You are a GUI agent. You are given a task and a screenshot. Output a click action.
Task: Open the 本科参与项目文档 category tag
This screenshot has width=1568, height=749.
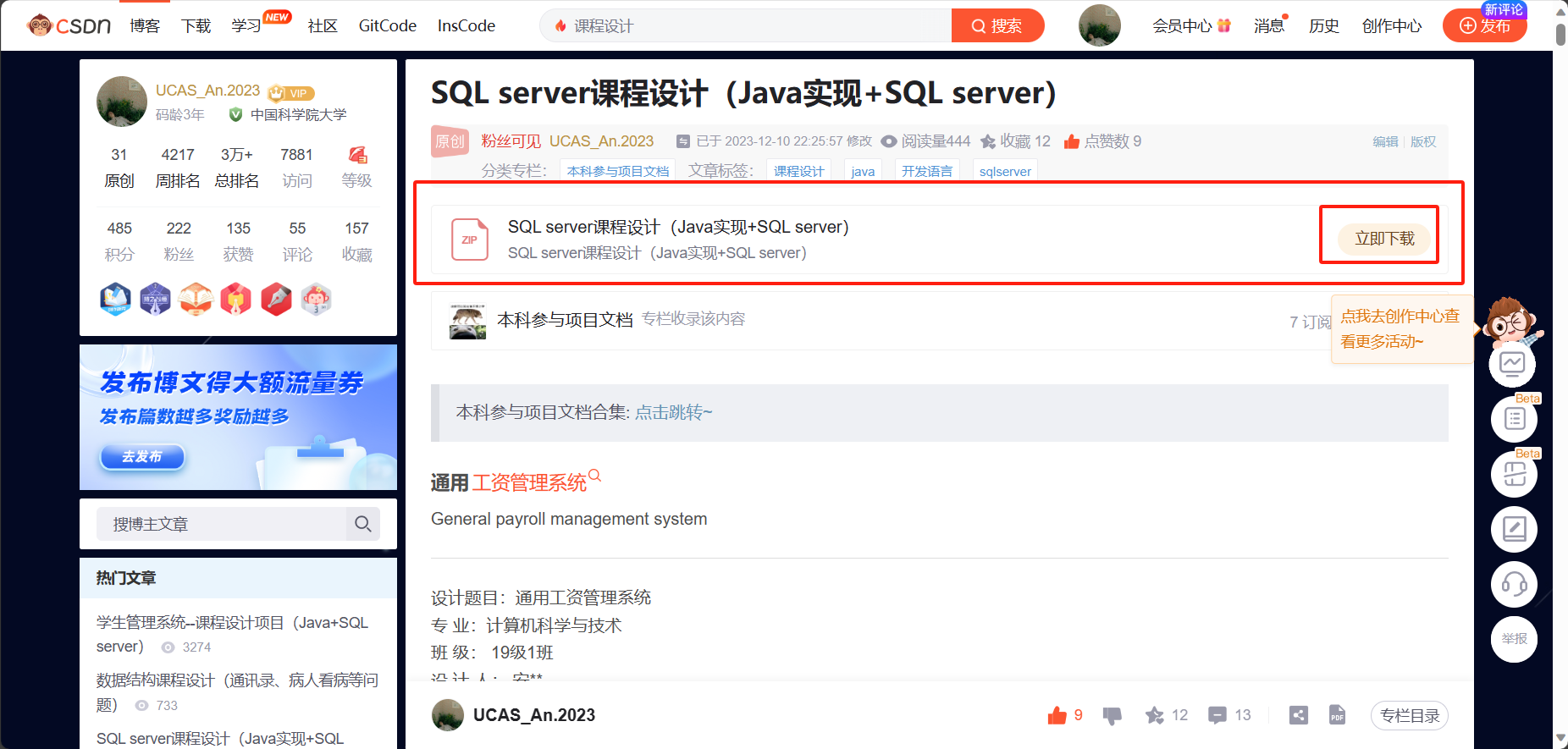pyautogui.click(x=618, y=171)
